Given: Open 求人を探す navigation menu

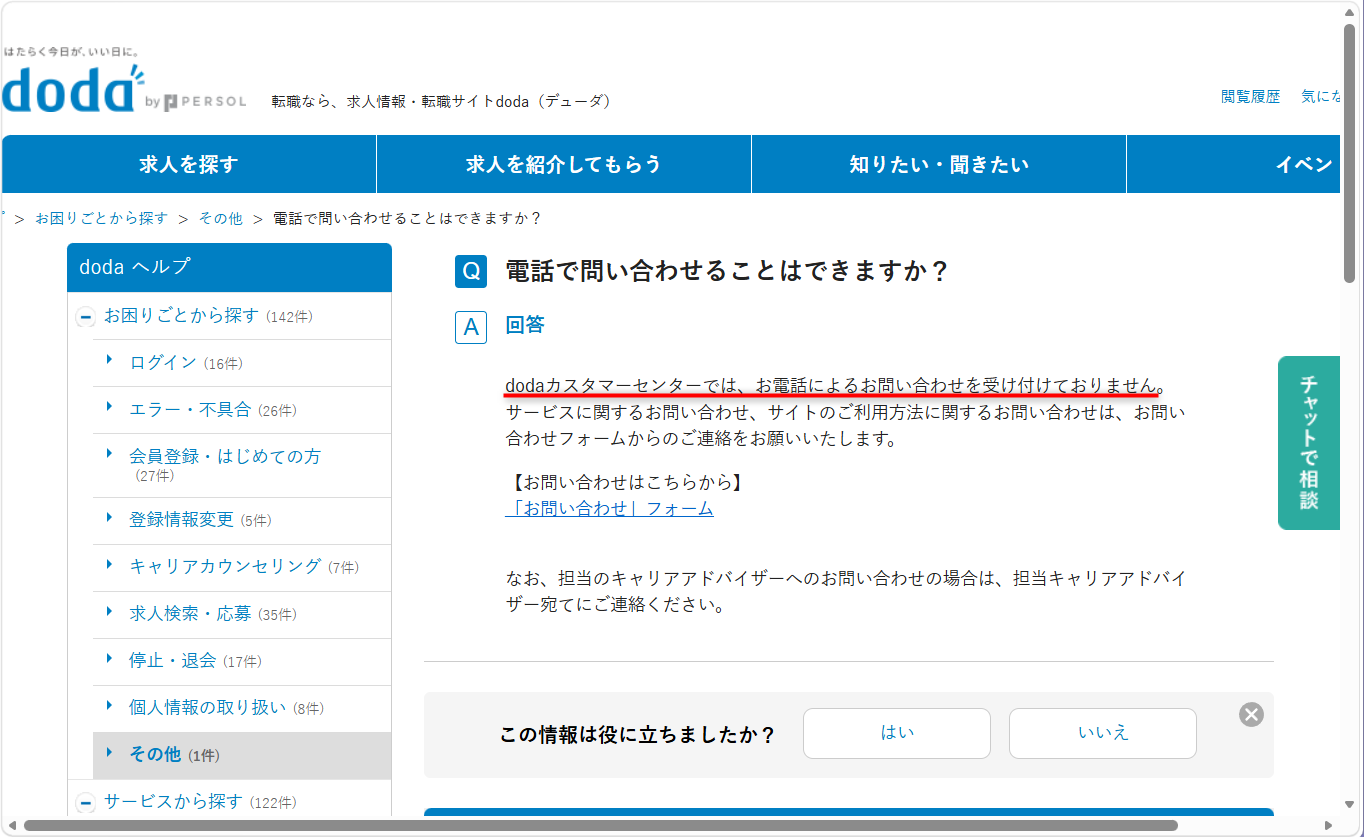Looking at the screenshot, I should click(x=189, y=164).
